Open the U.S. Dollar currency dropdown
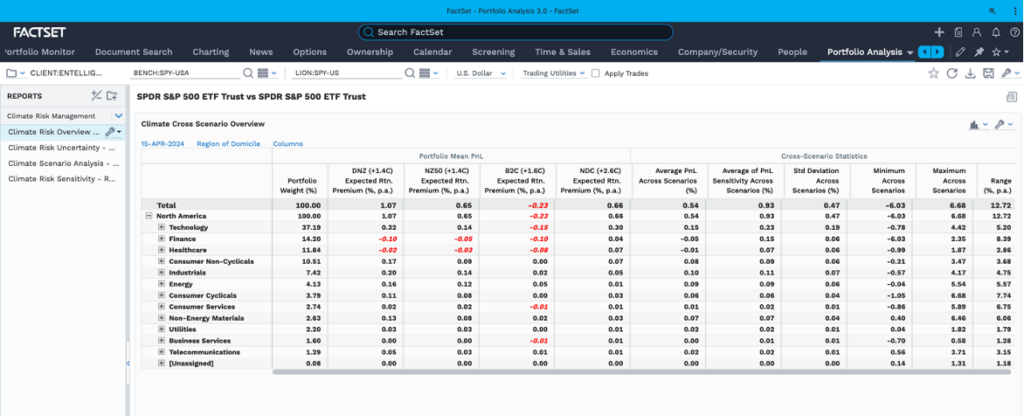Image resolution: width=1024 pixels, height=416 pixels. coord(481,74)
